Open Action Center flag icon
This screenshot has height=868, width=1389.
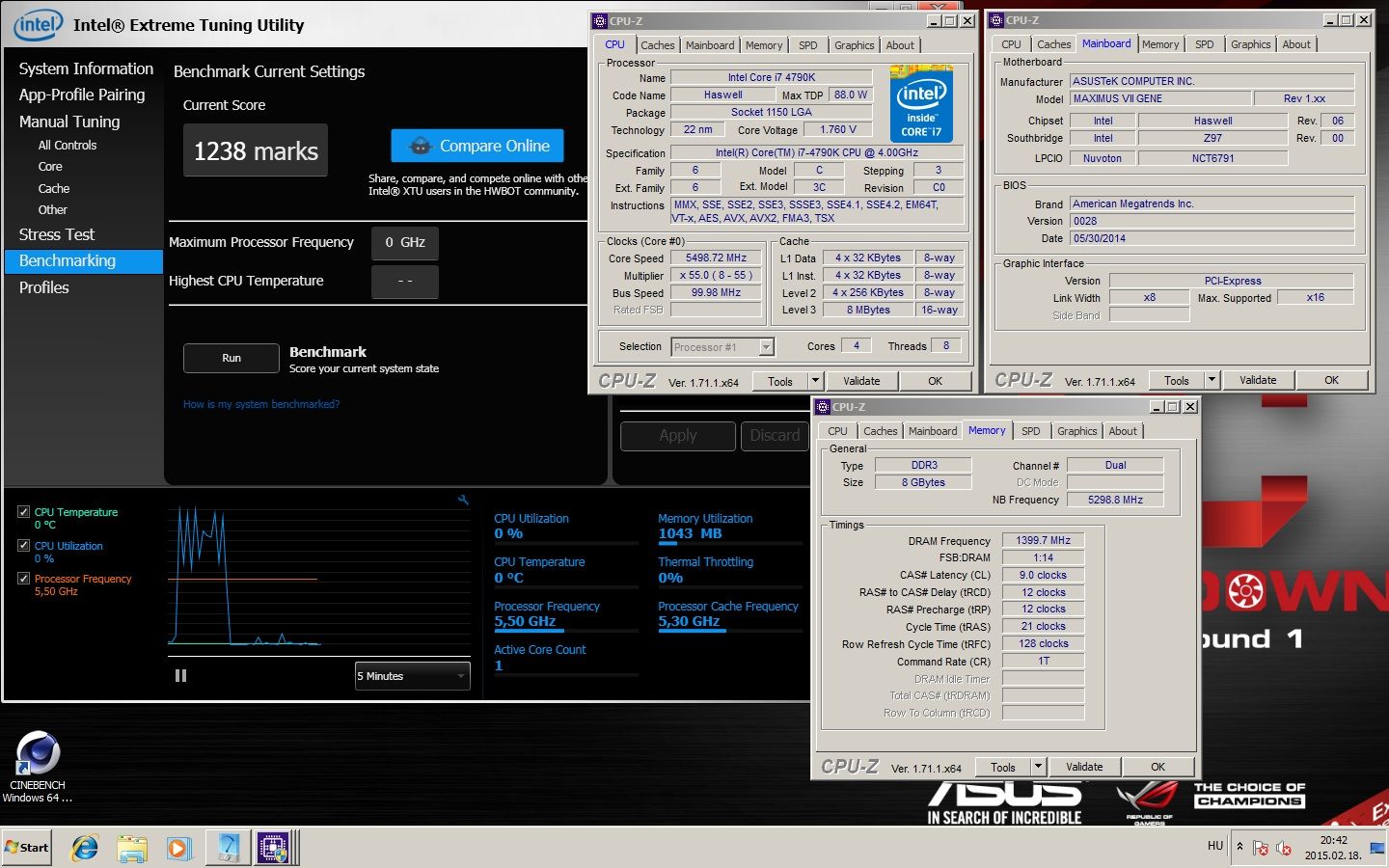(x=1261, y=848)
